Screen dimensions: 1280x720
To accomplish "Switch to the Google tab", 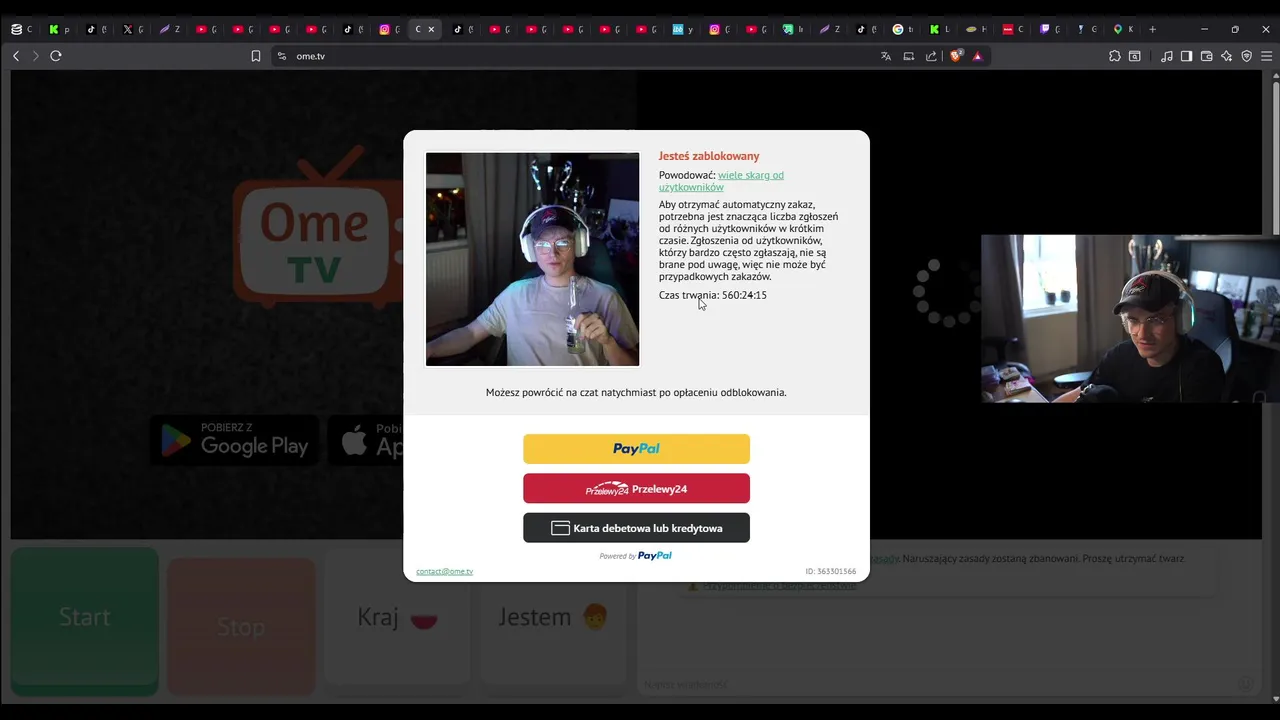I will (902, 29).
